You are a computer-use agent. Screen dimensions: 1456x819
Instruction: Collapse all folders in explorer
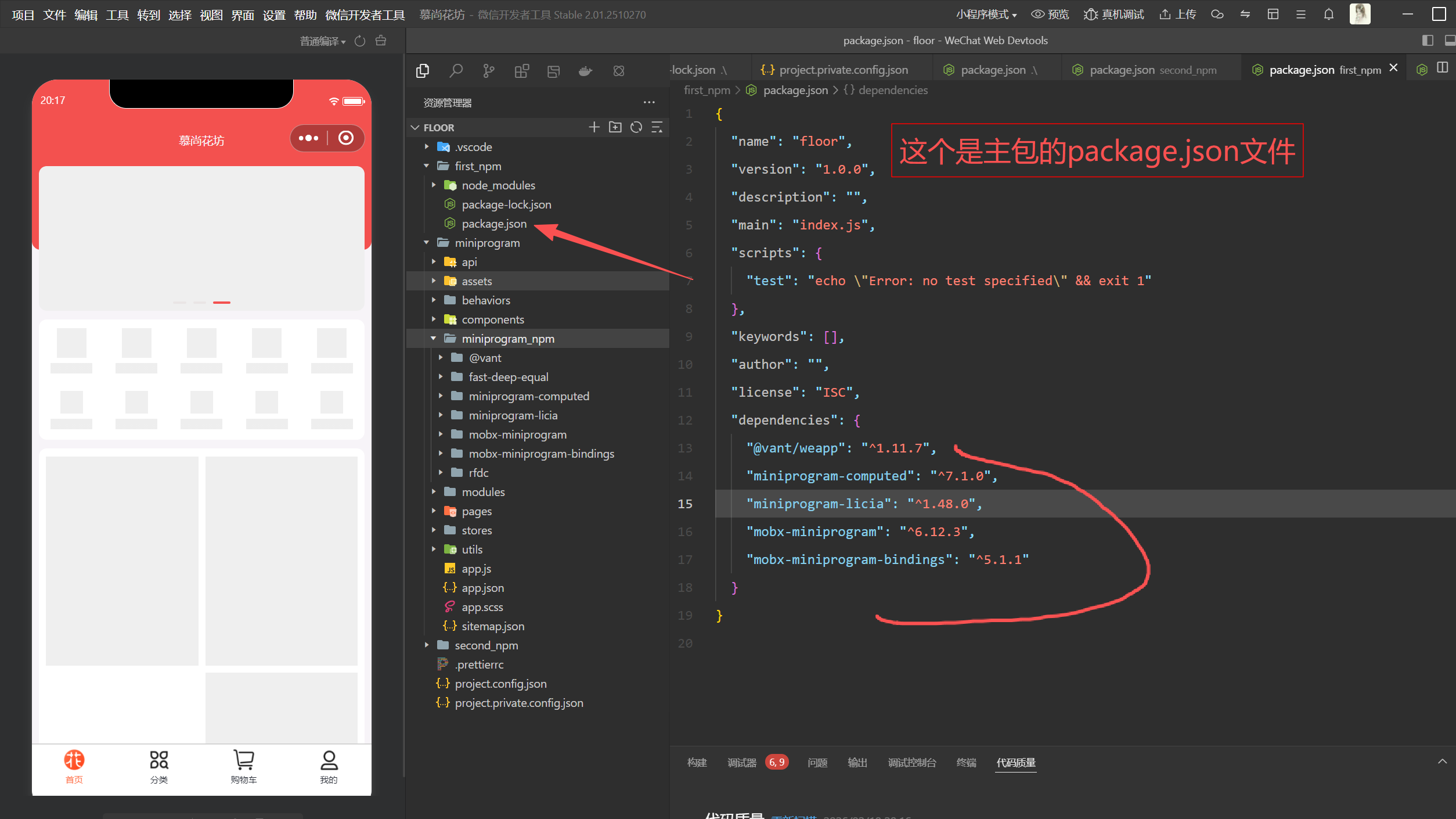(657, 127)
